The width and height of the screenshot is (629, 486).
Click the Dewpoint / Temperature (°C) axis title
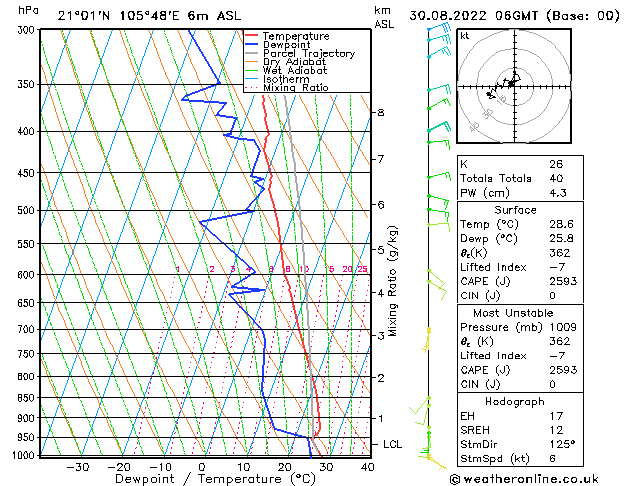pos(215,479)
